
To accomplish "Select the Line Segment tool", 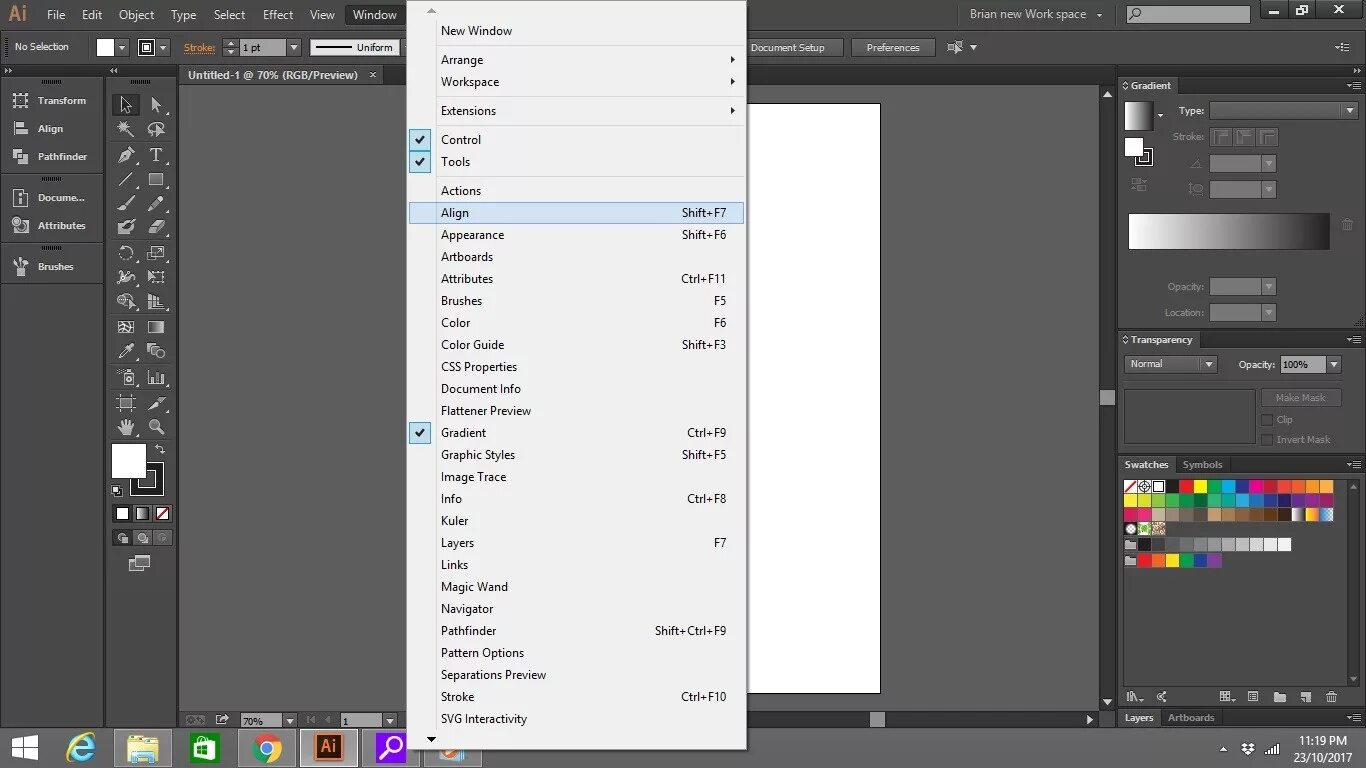I will coord(125,180).
